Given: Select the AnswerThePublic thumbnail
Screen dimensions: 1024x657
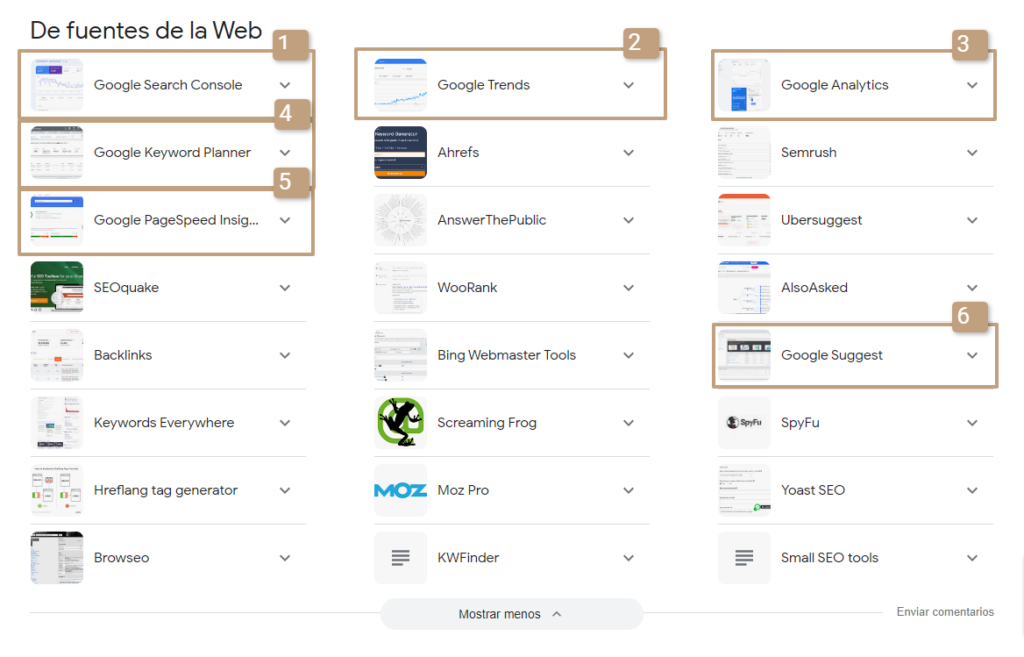Looking at the screenshot, I should [400, 220].
